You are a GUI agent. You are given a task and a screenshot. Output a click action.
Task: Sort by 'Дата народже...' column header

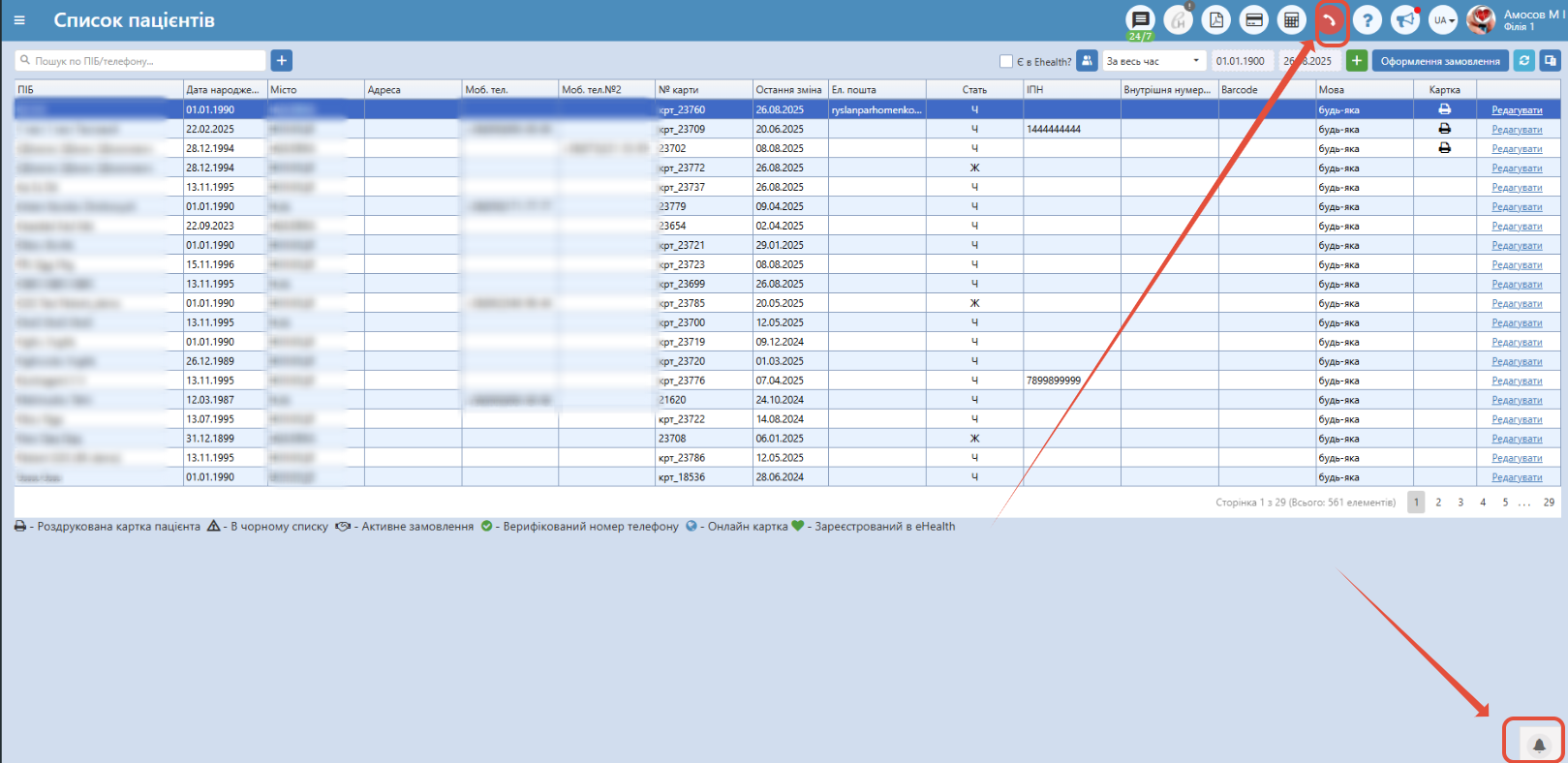[x=226, y=89]
